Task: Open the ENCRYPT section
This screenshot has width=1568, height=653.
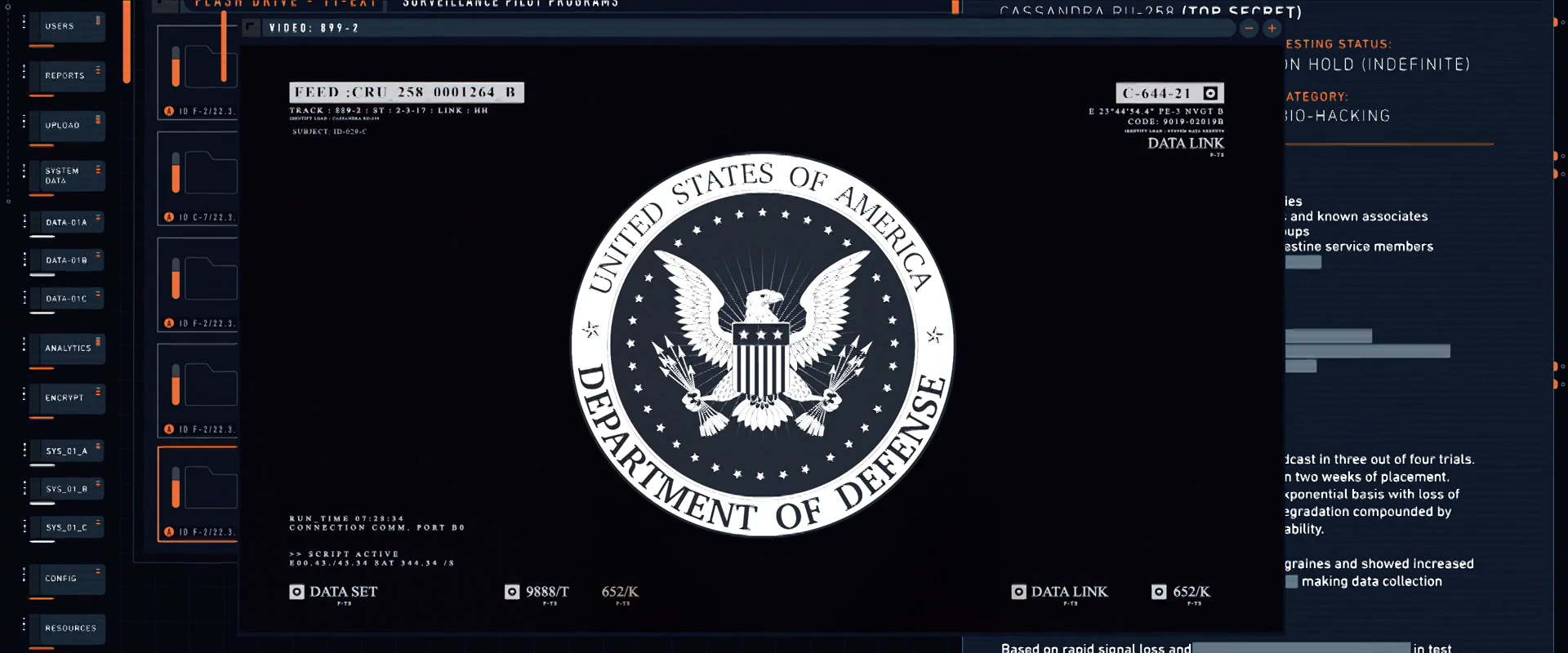Action: (x=67, y=398)
